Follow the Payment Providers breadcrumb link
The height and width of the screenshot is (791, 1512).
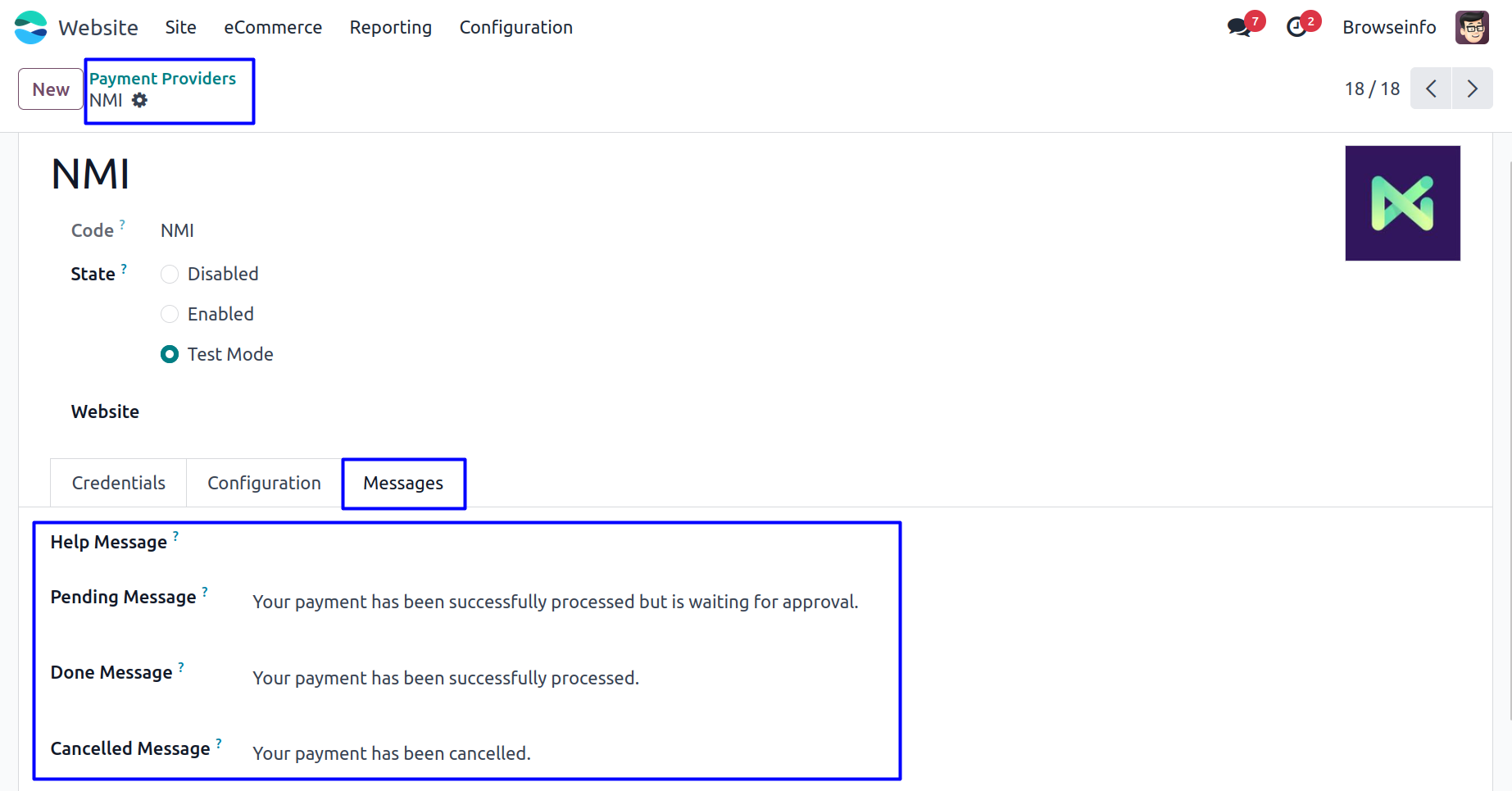[162, 79]
